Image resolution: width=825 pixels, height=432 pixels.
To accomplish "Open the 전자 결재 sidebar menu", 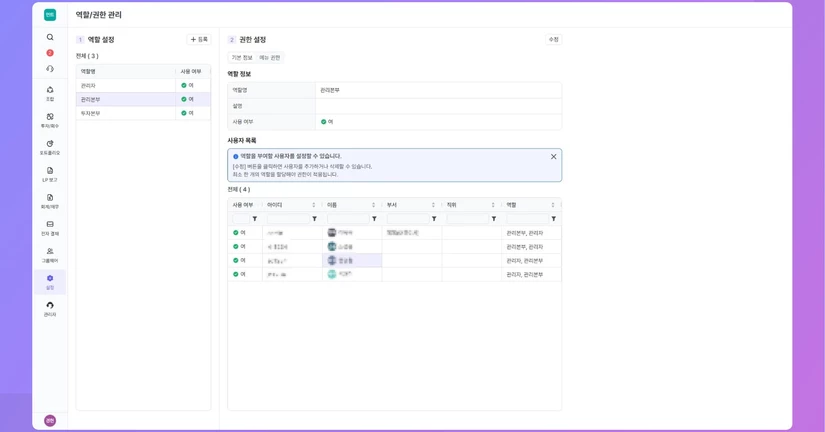I will (x=50, y=228).
